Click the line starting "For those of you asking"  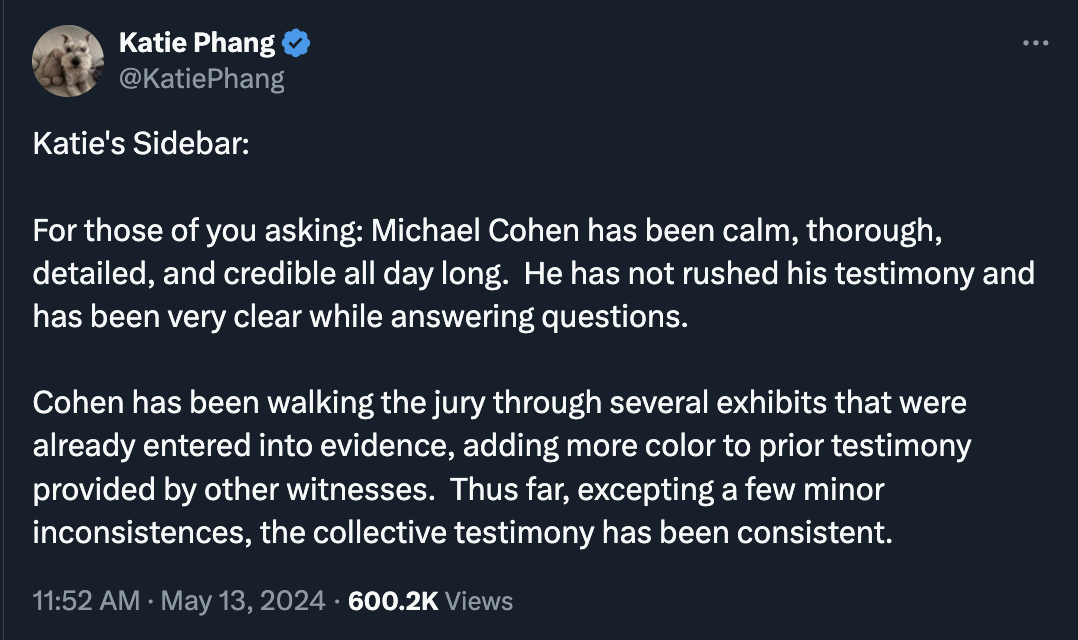tap(487, 230)
